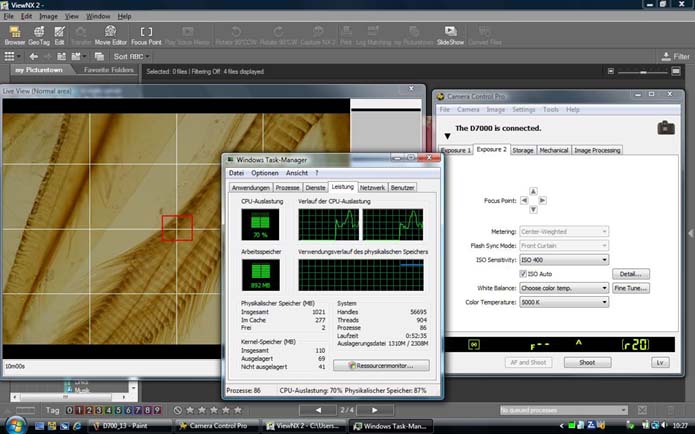Switch to the Dienste tab
The image size is (695, 434).
pos(315,188)
